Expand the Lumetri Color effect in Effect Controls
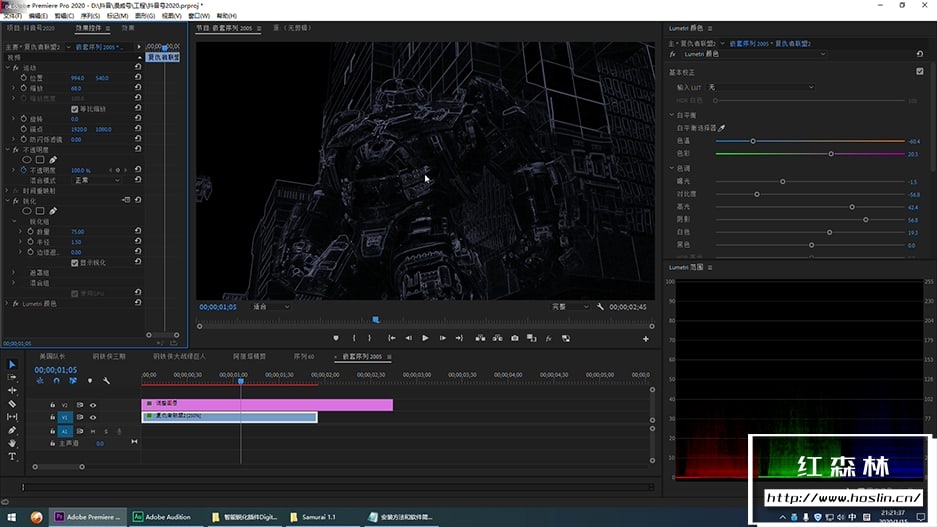937x527 pixels. 8,304
